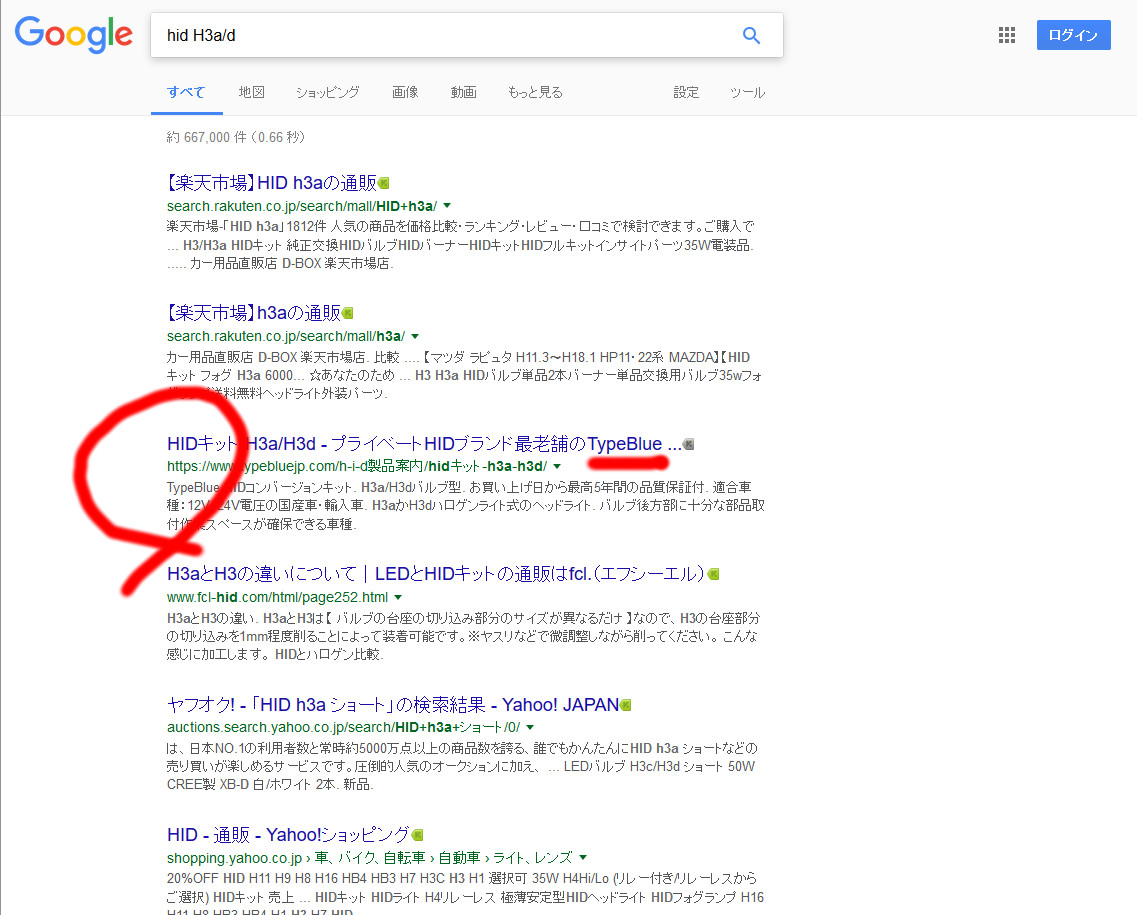Expand dropdown arrow next to search.rakuten.co.jp/search/mall/h3a/

[415, 336]
